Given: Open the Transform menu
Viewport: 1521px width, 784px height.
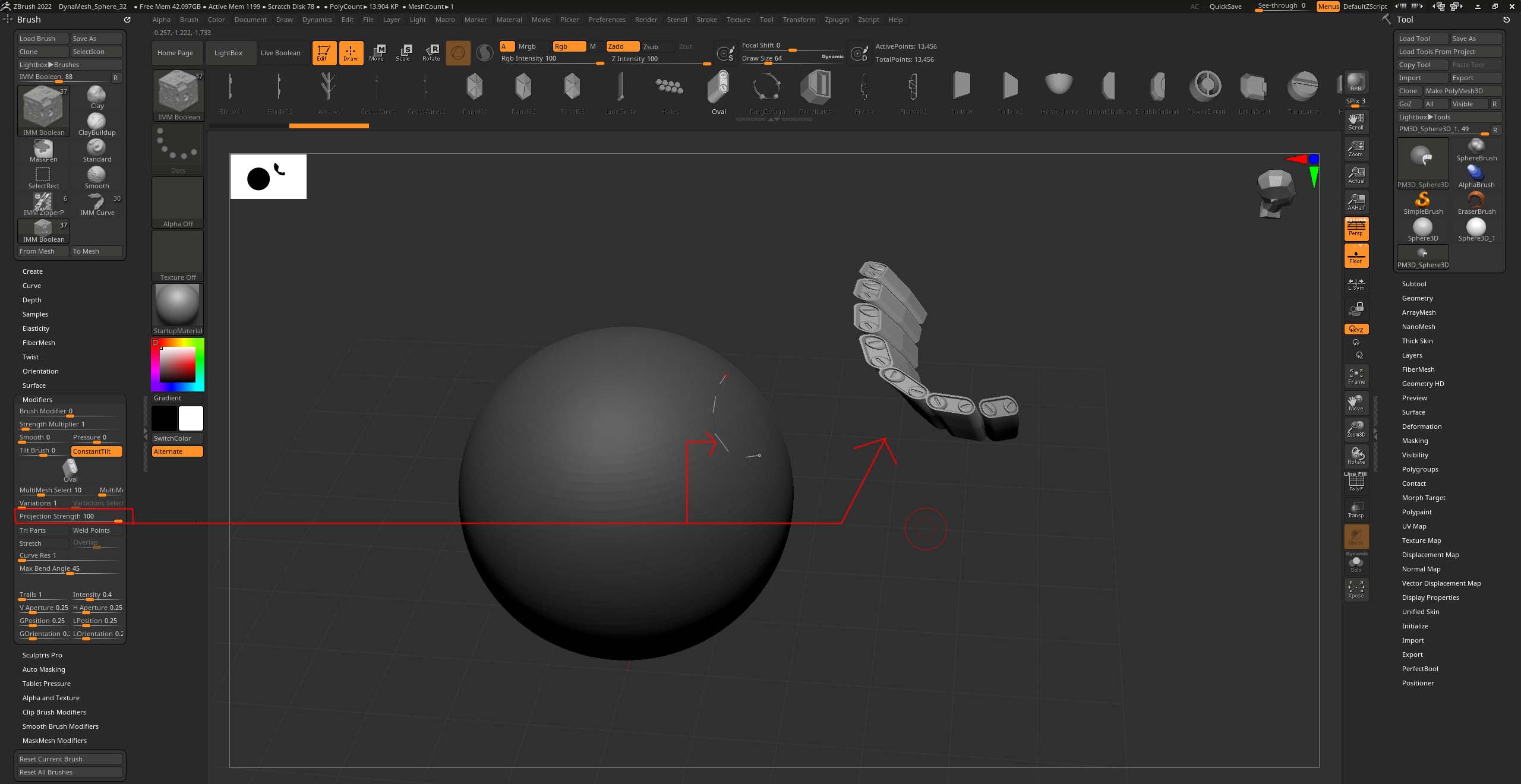Looking at the screenshot, I should [799, 20].
